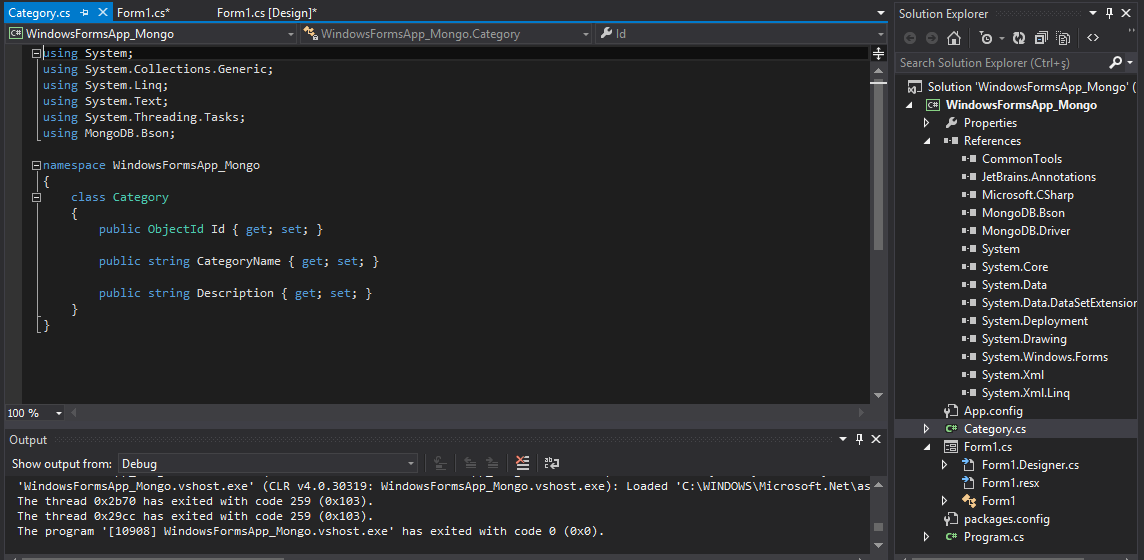
Task: Pin the Category.cs tab
Action: 83,13
